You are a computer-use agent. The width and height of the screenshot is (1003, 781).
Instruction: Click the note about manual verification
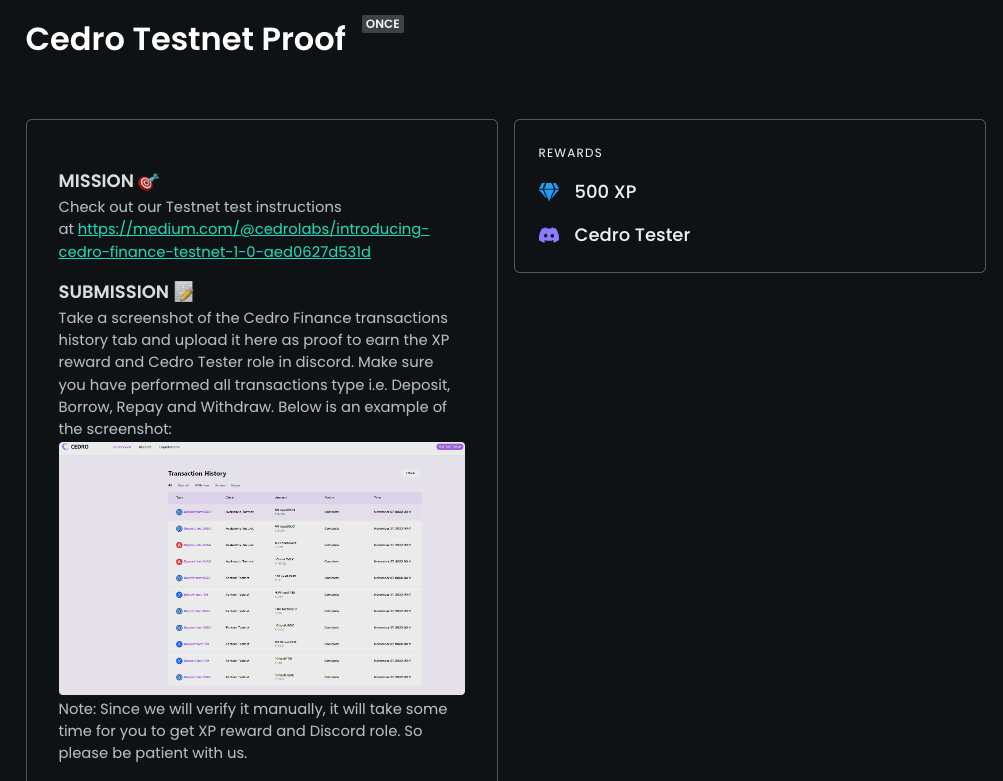pos(253,730)
